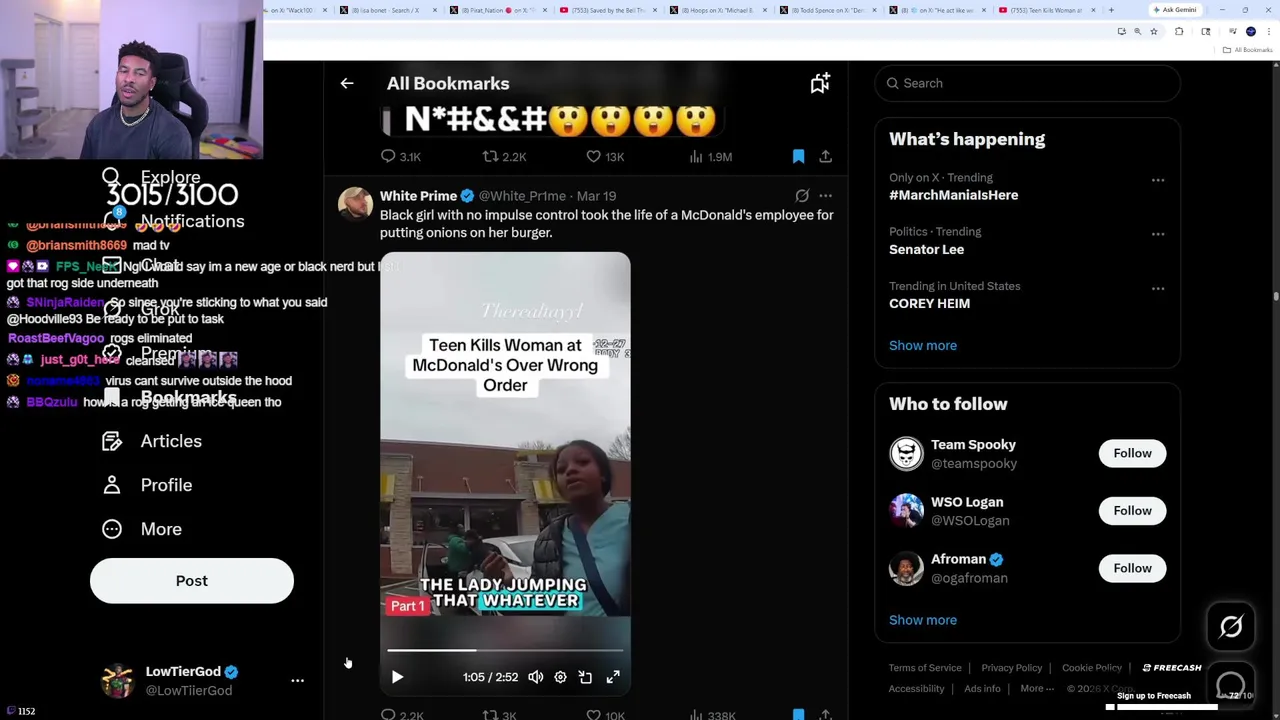The width and height of the screenshot is (1280, 720).
Task: Switch to Teen Kills Woman YouTube tab
Action: [x=1045, y=10]
